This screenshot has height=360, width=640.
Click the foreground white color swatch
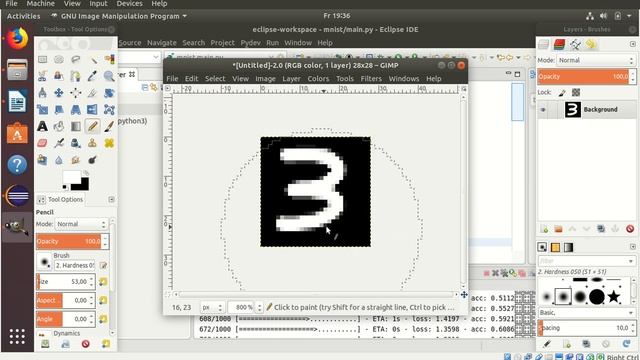coord(71,178)
